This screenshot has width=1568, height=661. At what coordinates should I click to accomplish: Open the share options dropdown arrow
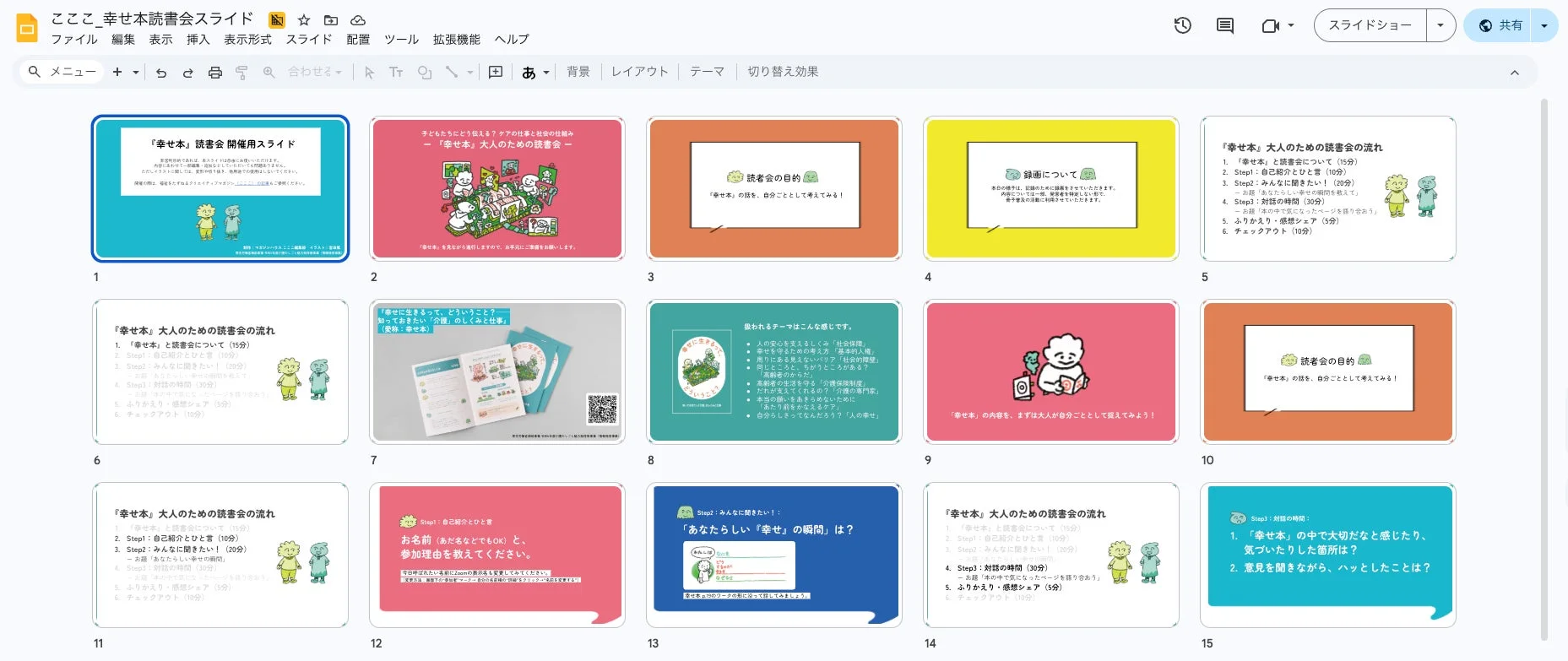(x=1544, y=25)
